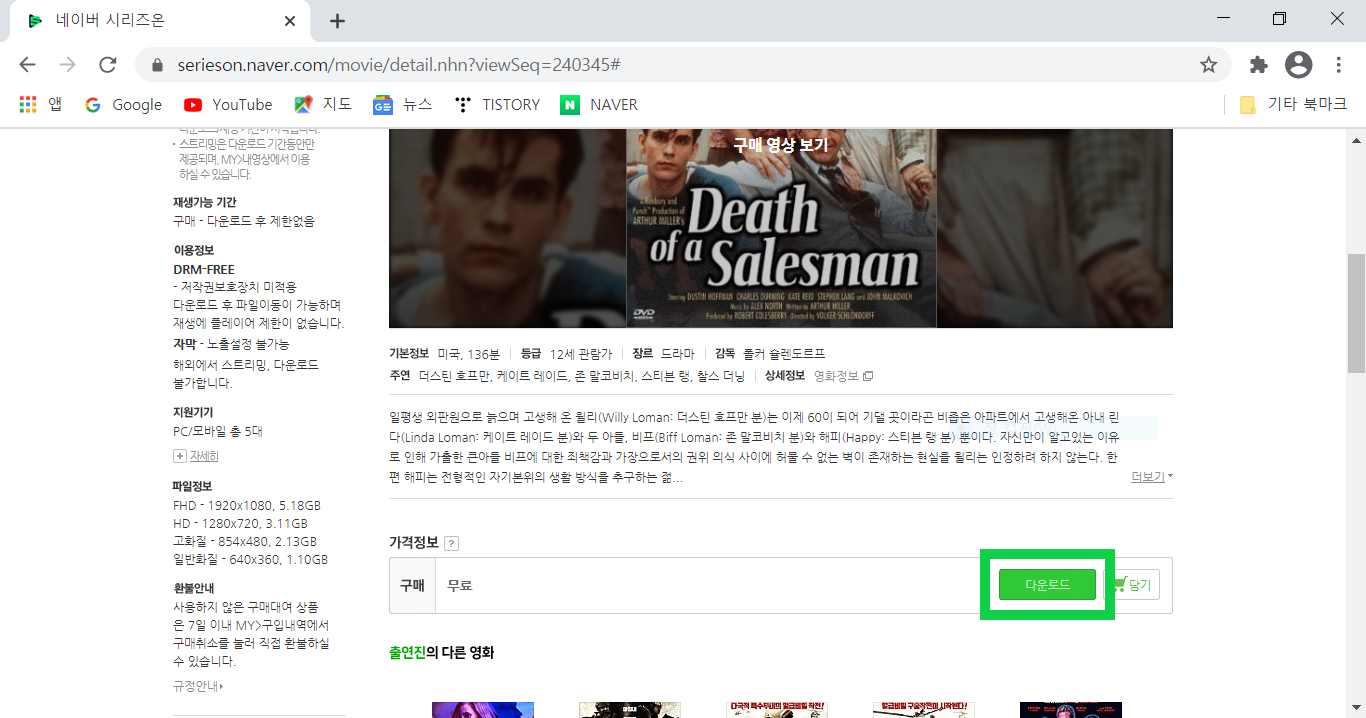Open 규정안내 regulations link
Screen dimensions: 1366x718
[198, 686]
